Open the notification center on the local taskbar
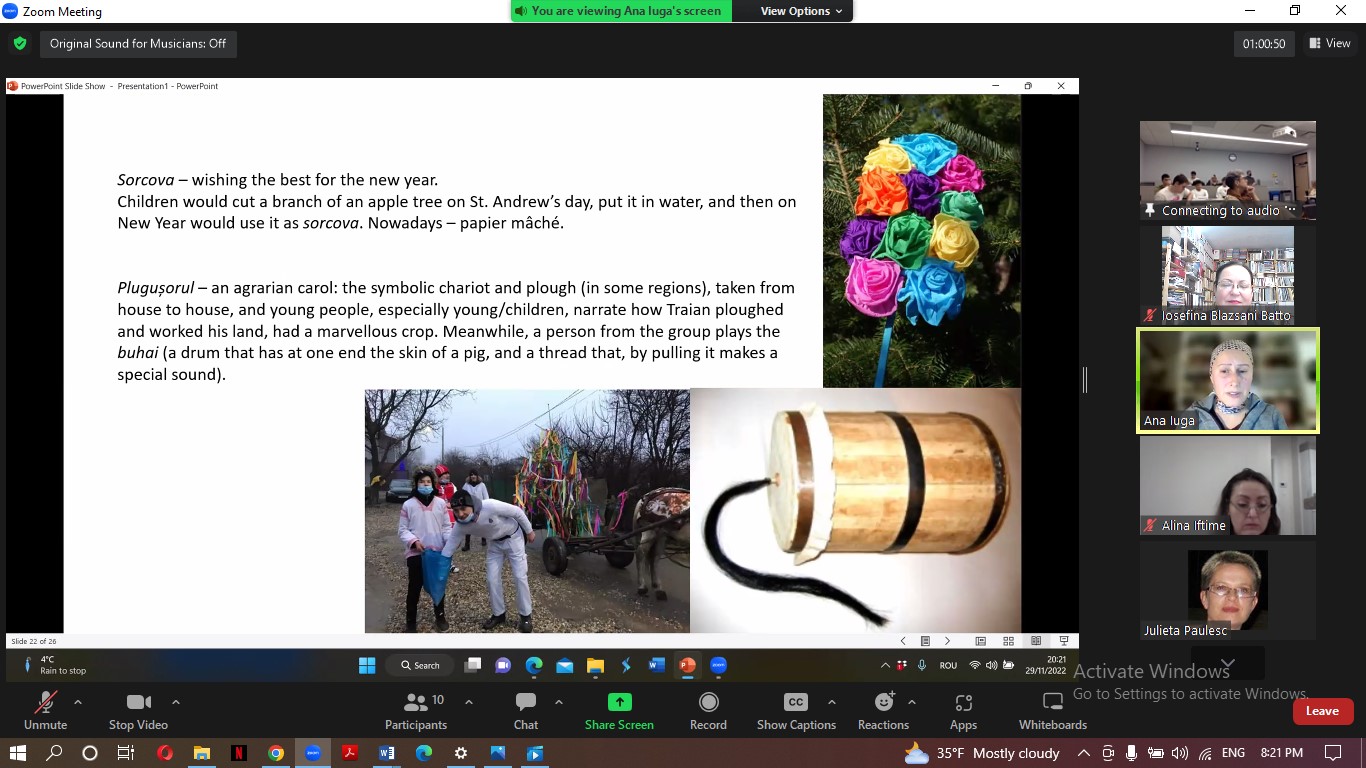The image size is (1366, 768). point(1333,753)
